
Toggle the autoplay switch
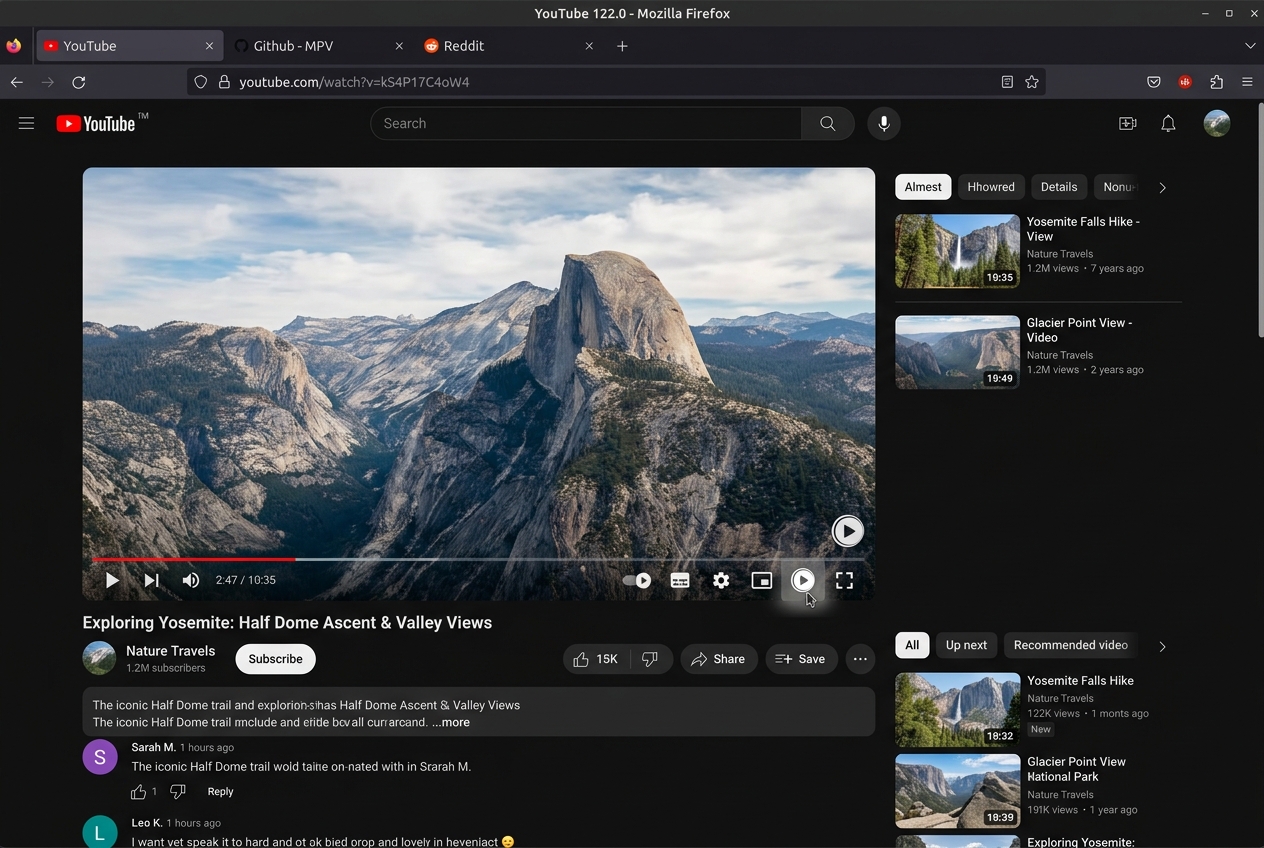coord(637,580)
